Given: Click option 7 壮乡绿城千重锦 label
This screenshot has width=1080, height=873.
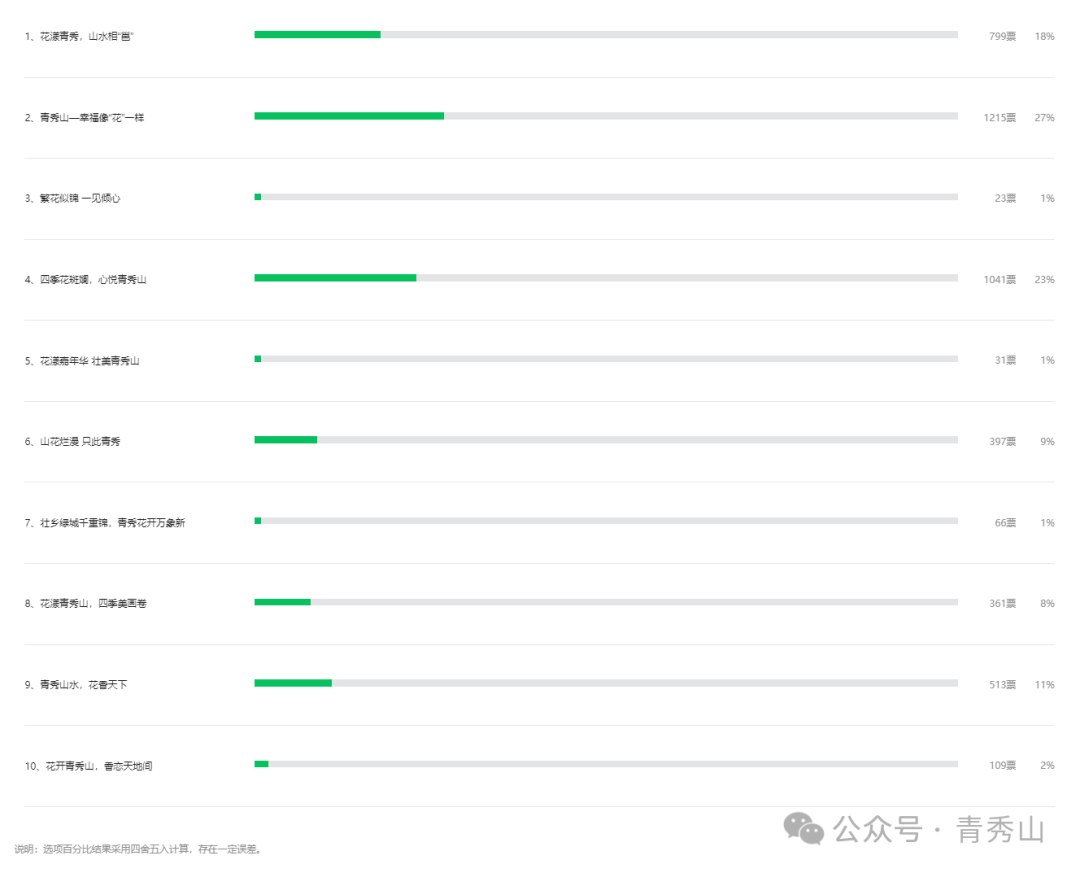Looking at the screenshot, I should point(105,523).
